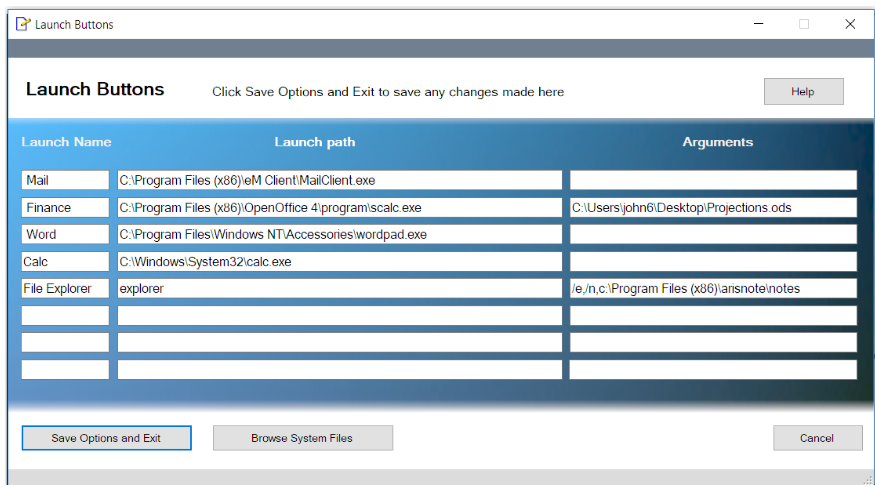Click the Arguments column header
This screenshot has width=875, height=487.
[718, 142]
